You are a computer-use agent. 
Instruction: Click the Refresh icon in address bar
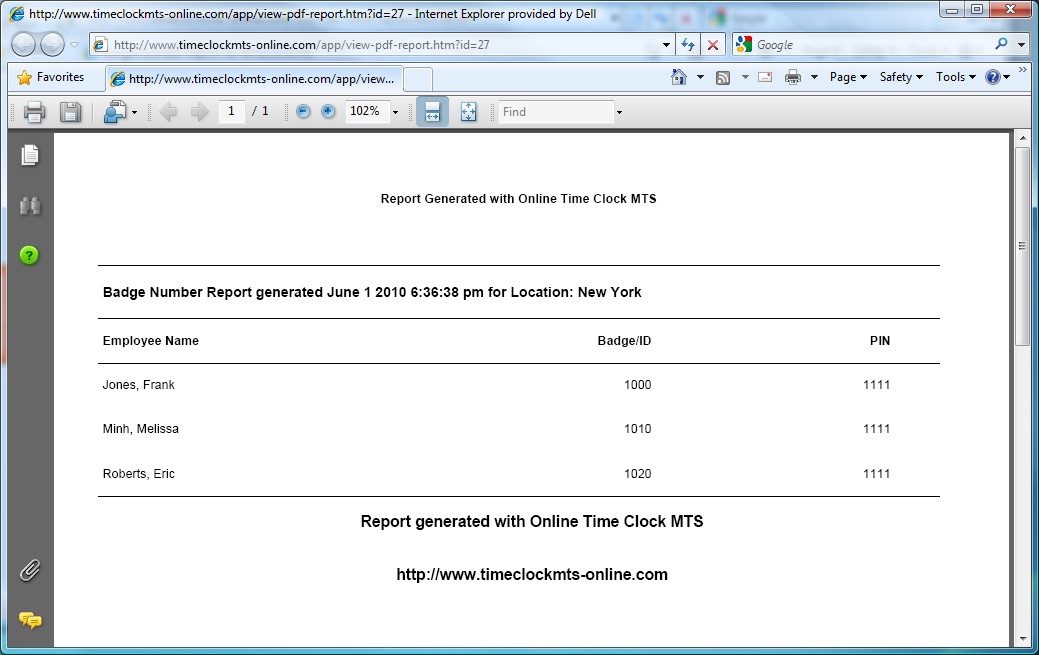(x=688, y=44)
